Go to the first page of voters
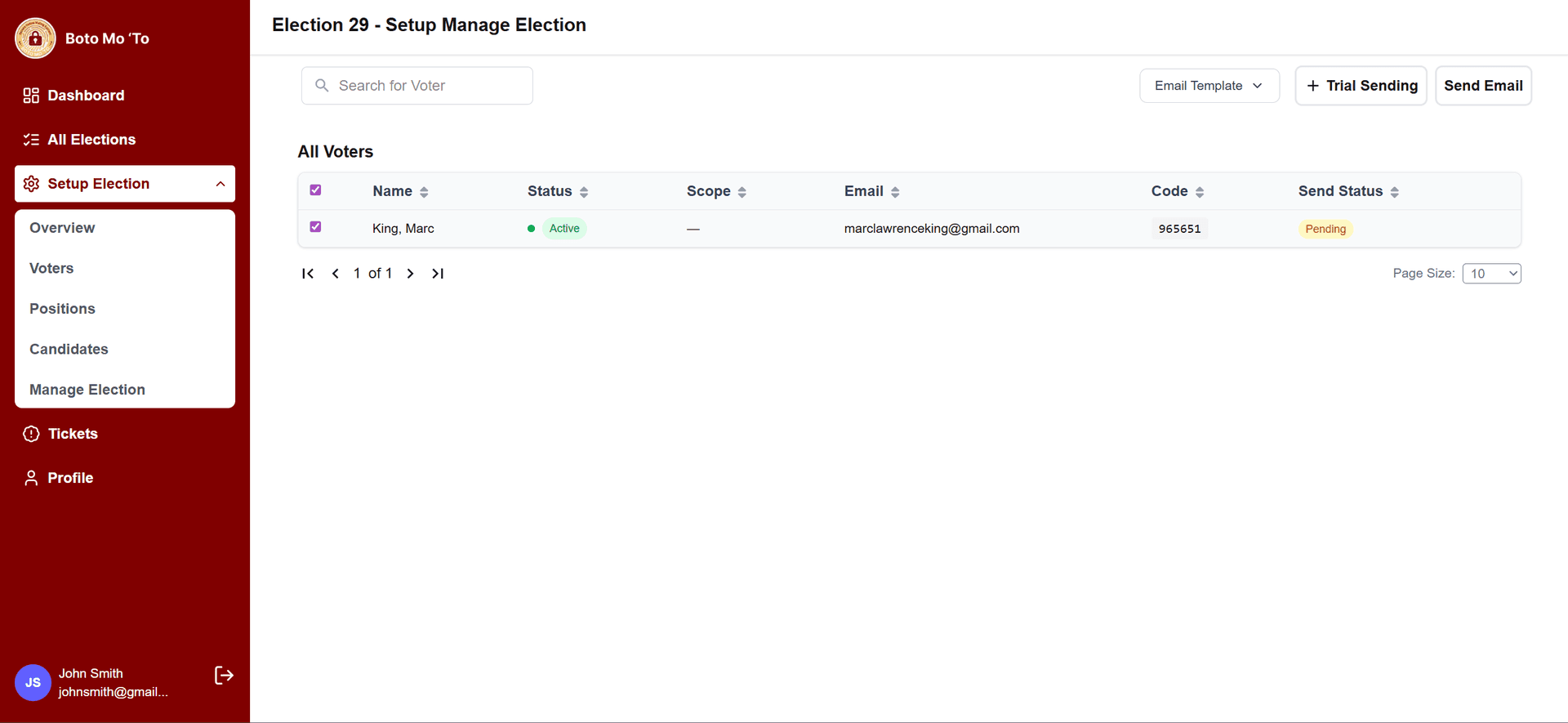The height and width of the screenshot is (723, 1568). click(308, 274)
